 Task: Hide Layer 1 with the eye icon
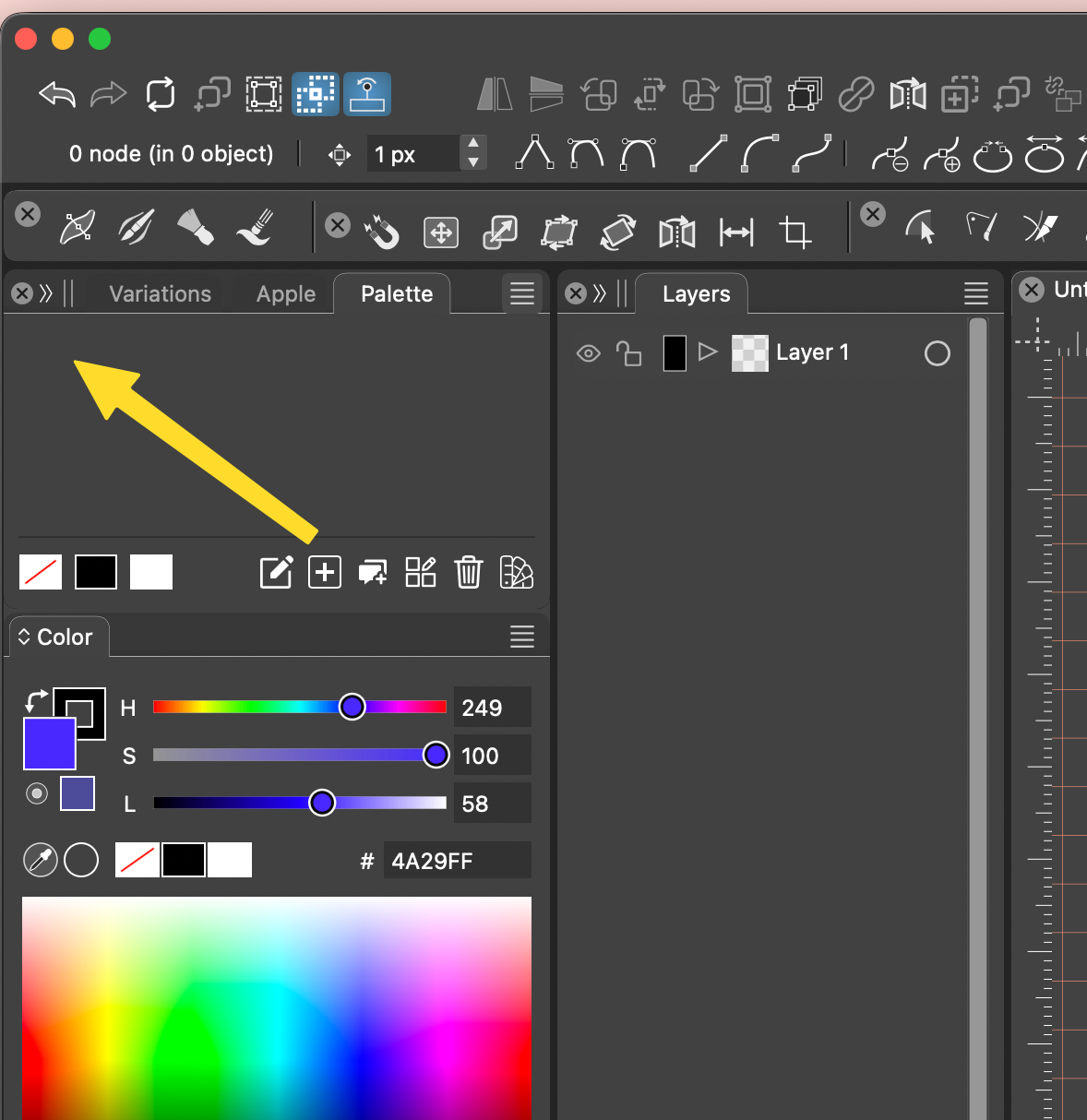(x=588, y=353)
